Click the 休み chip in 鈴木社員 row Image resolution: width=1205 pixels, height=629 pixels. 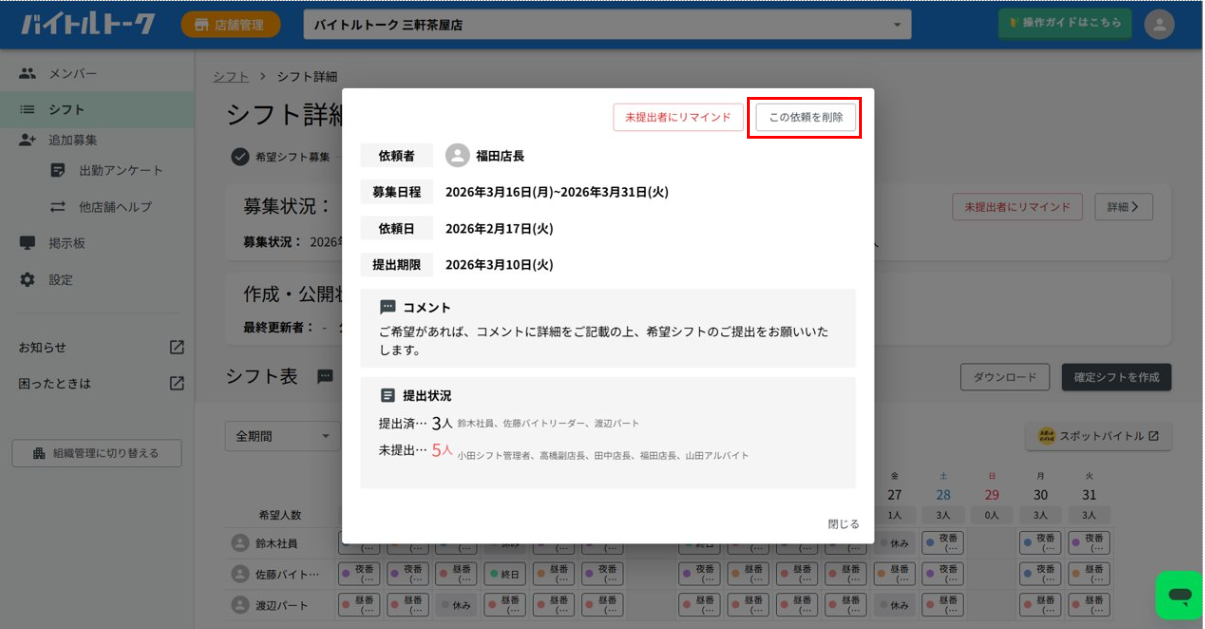[x=896, y=543]
